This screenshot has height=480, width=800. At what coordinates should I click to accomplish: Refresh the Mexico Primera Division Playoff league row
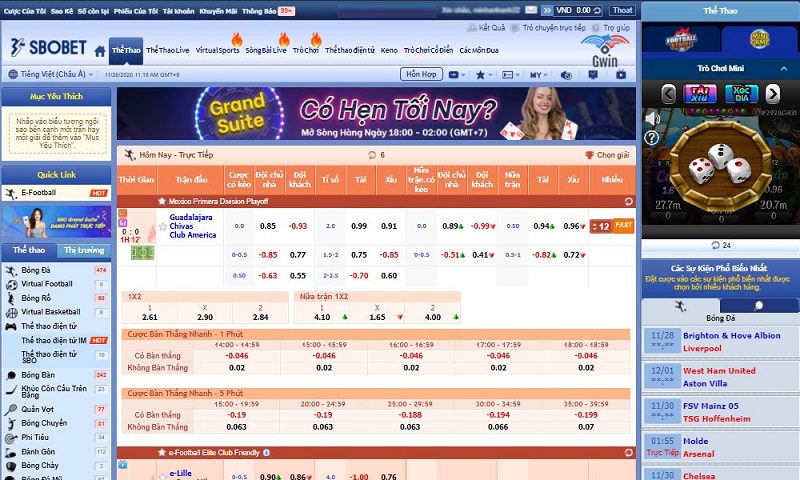click(x=629, y=201)
